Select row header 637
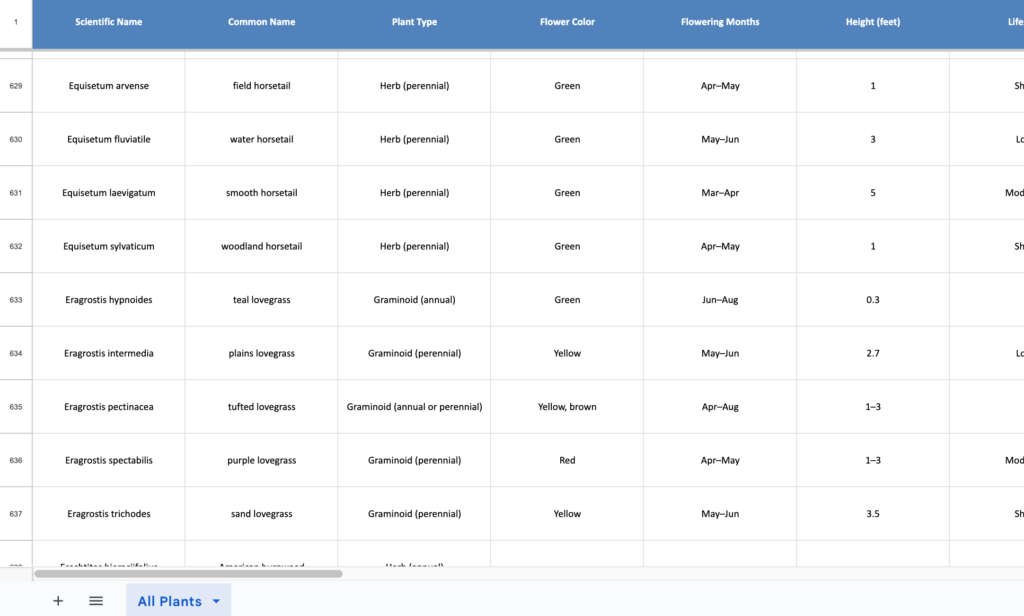 click(x=16, y=514)
